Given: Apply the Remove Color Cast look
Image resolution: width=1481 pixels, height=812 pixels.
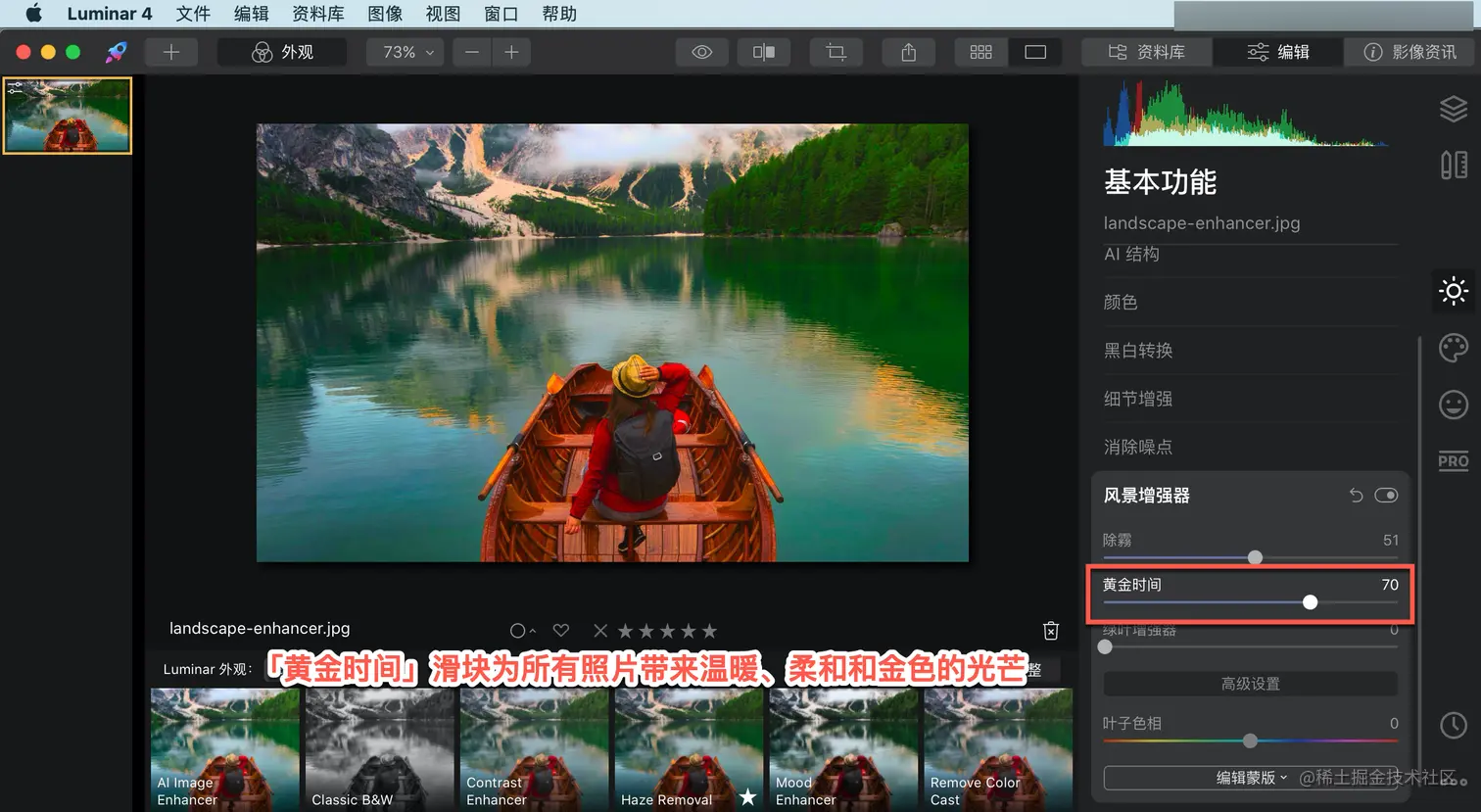Looking at the screenshot, I should tap(998, 749).
